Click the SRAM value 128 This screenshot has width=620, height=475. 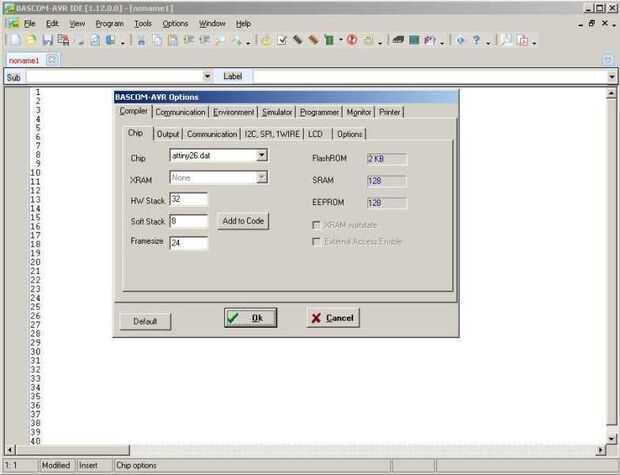[x=387, y=181]
